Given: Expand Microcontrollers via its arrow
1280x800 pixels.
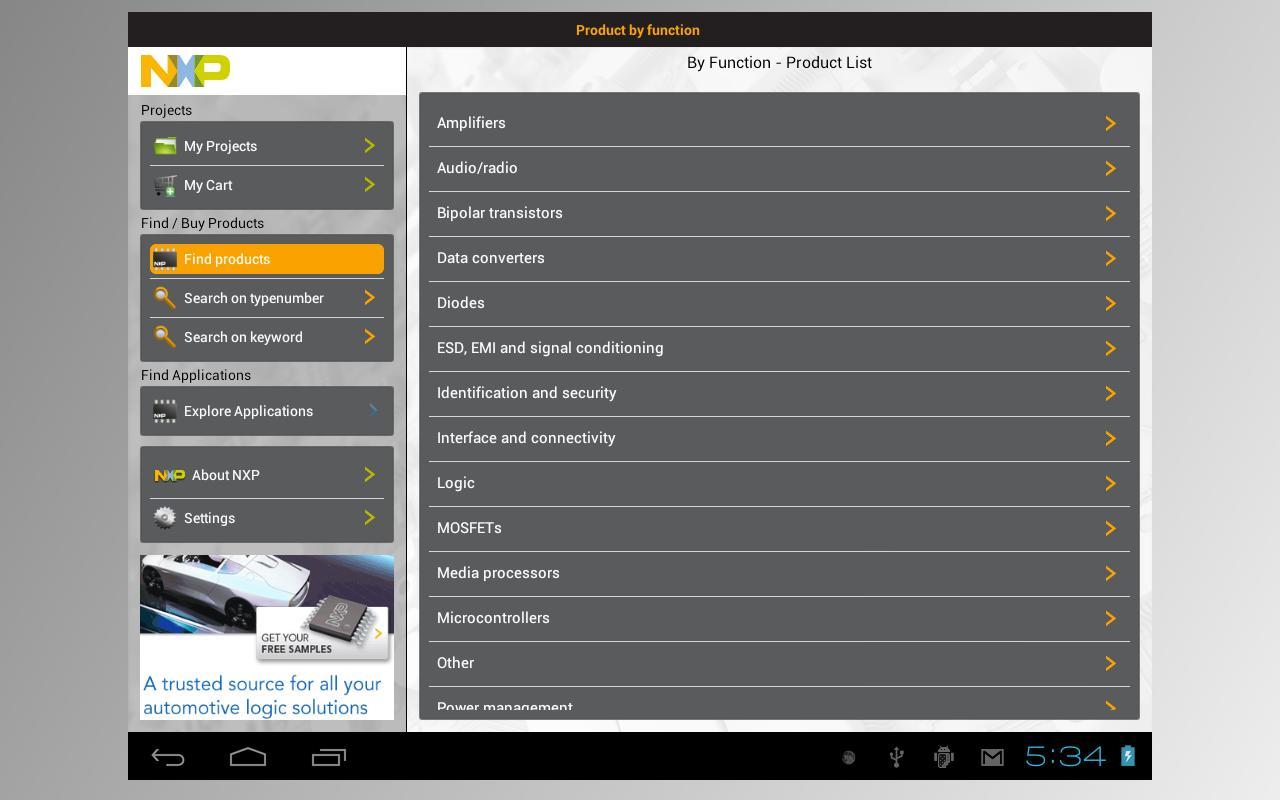Looking at the screenshot, I should [1110, 617].
